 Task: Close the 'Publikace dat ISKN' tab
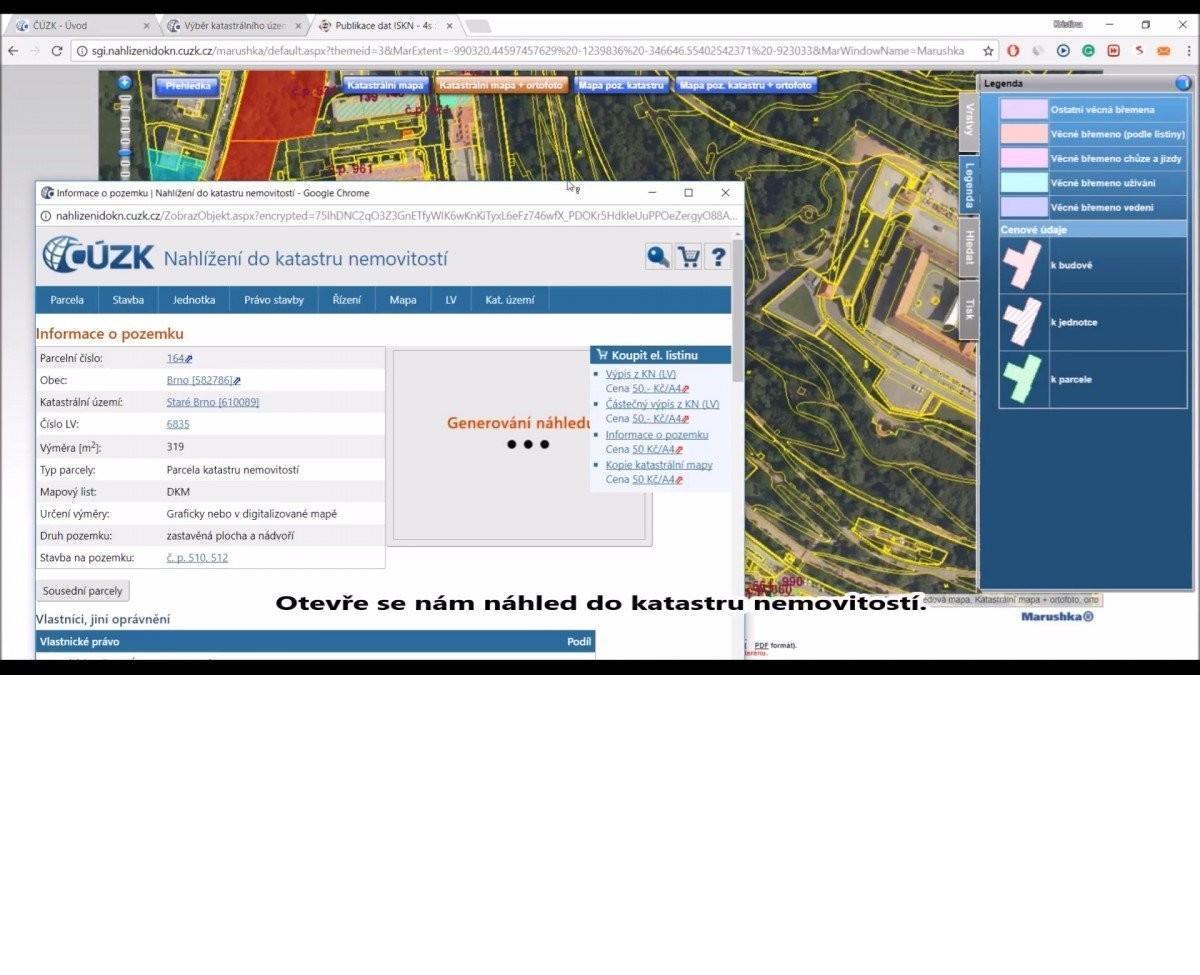(x=449, y=26)
